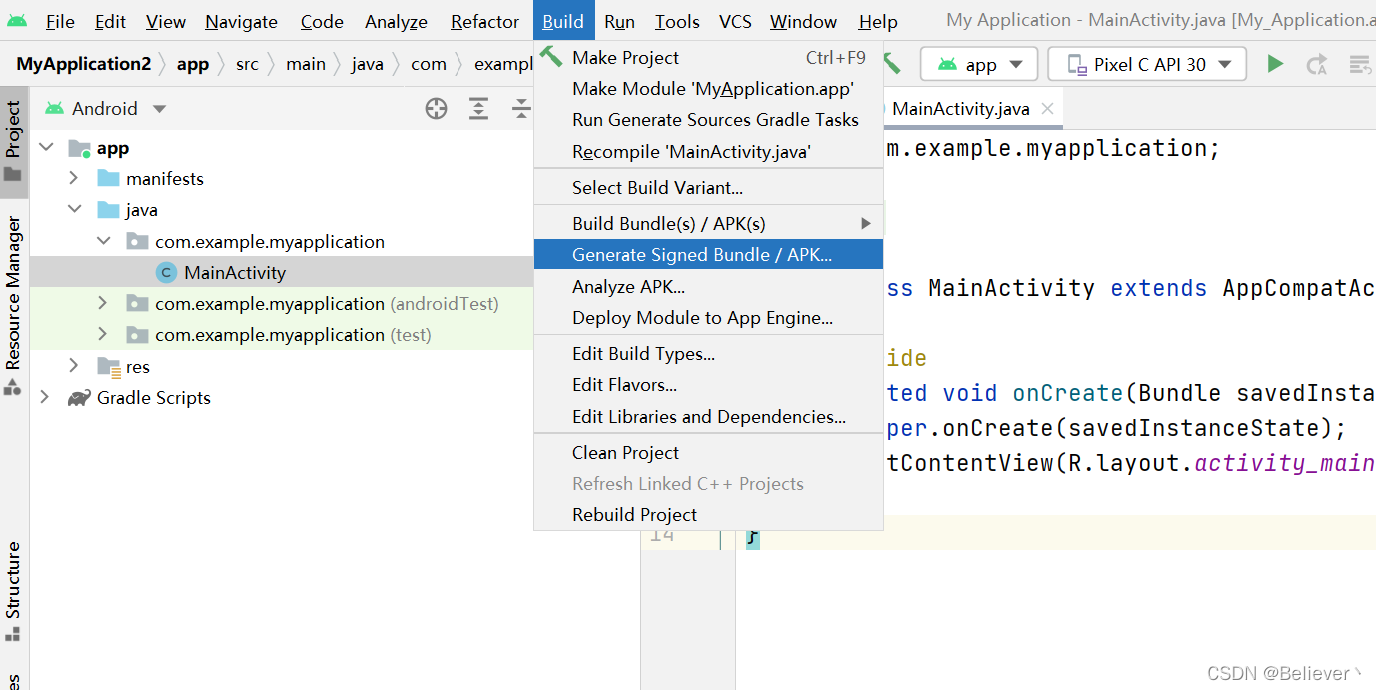1376x690 pixels.
Task: Click the main breadcrumb segment
Action: [306, 64]
